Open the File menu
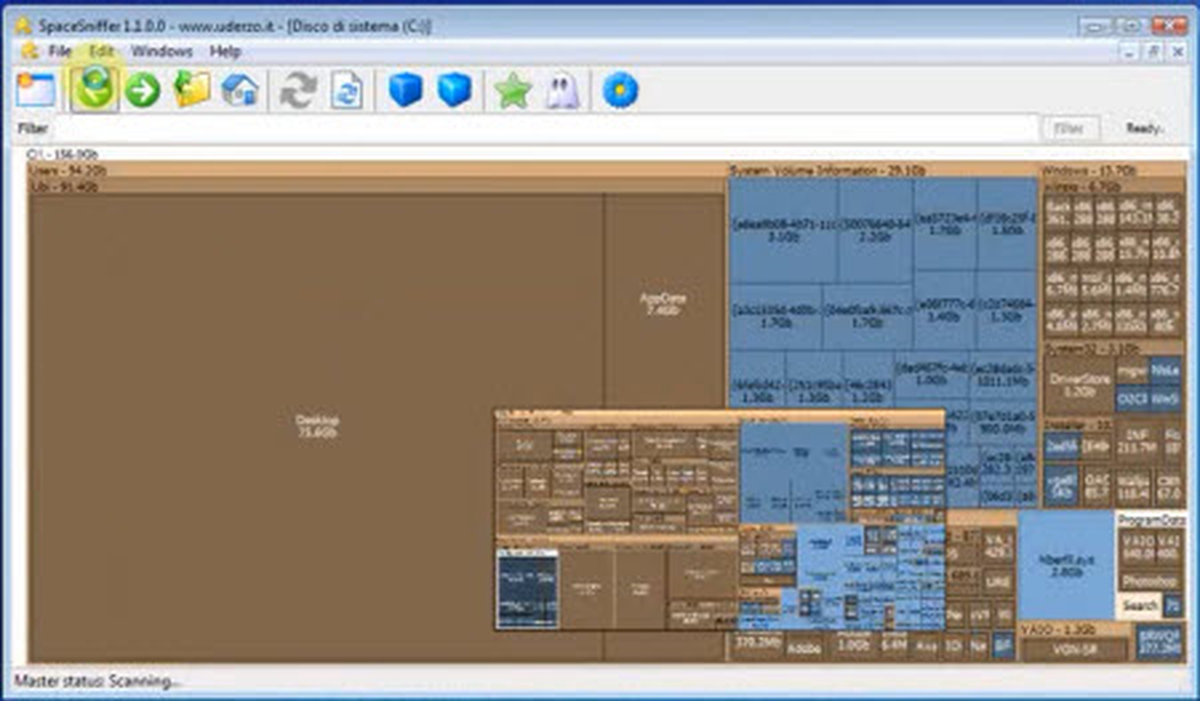 pyautogui.click(x=59, y=50)
